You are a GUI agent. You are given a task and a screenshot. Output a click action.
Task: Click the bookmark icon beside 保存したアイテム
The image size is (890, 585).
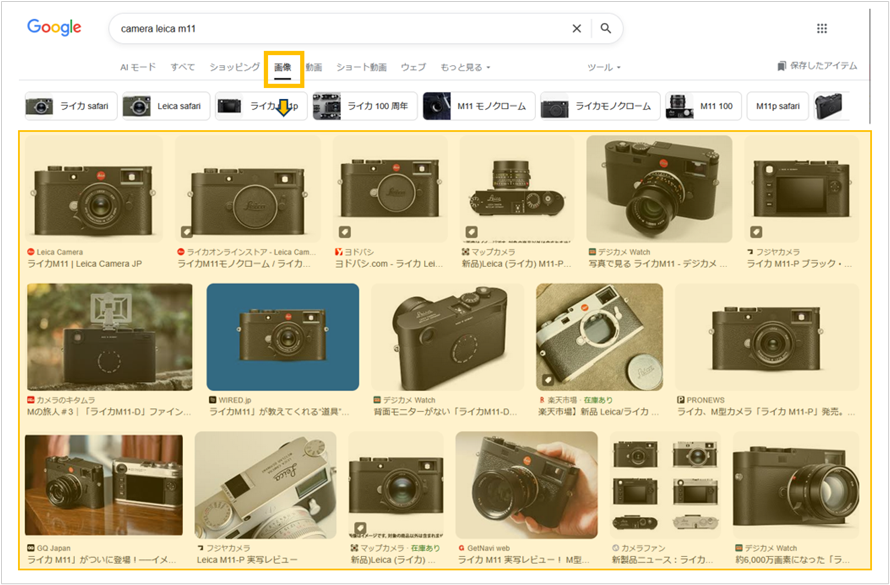coord(782,63)
